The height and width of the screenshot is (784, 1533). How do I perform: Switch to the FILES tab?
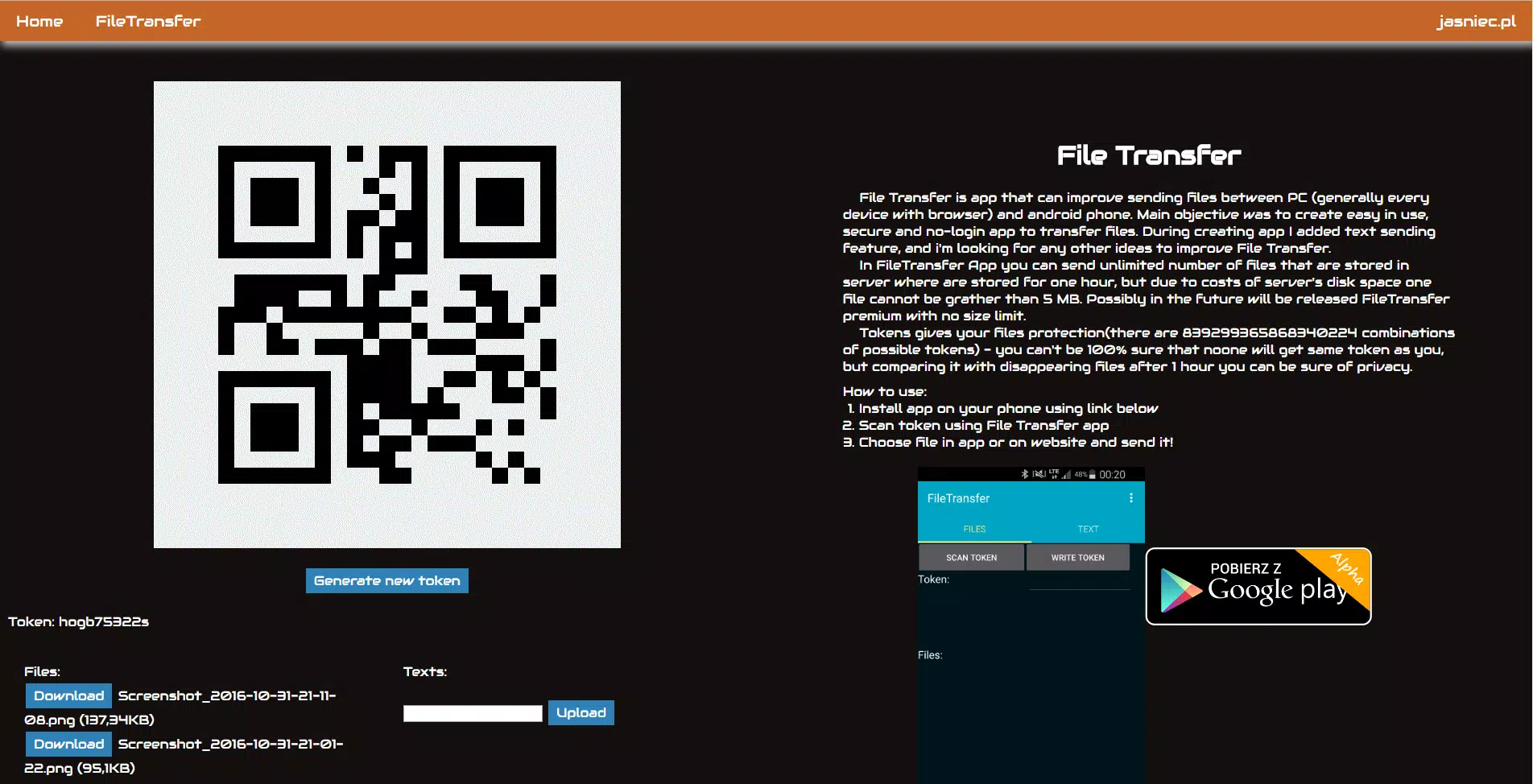973,529
